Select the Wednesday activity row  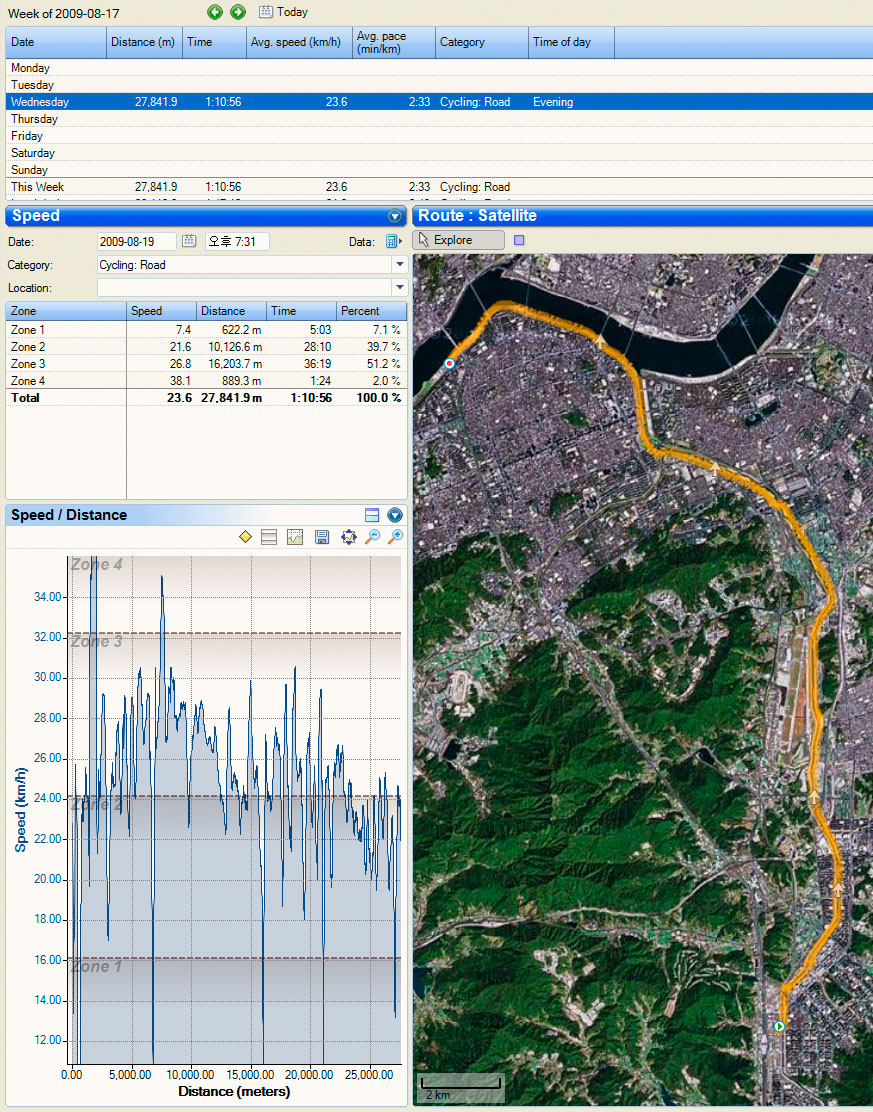click(x=300, y=102)
